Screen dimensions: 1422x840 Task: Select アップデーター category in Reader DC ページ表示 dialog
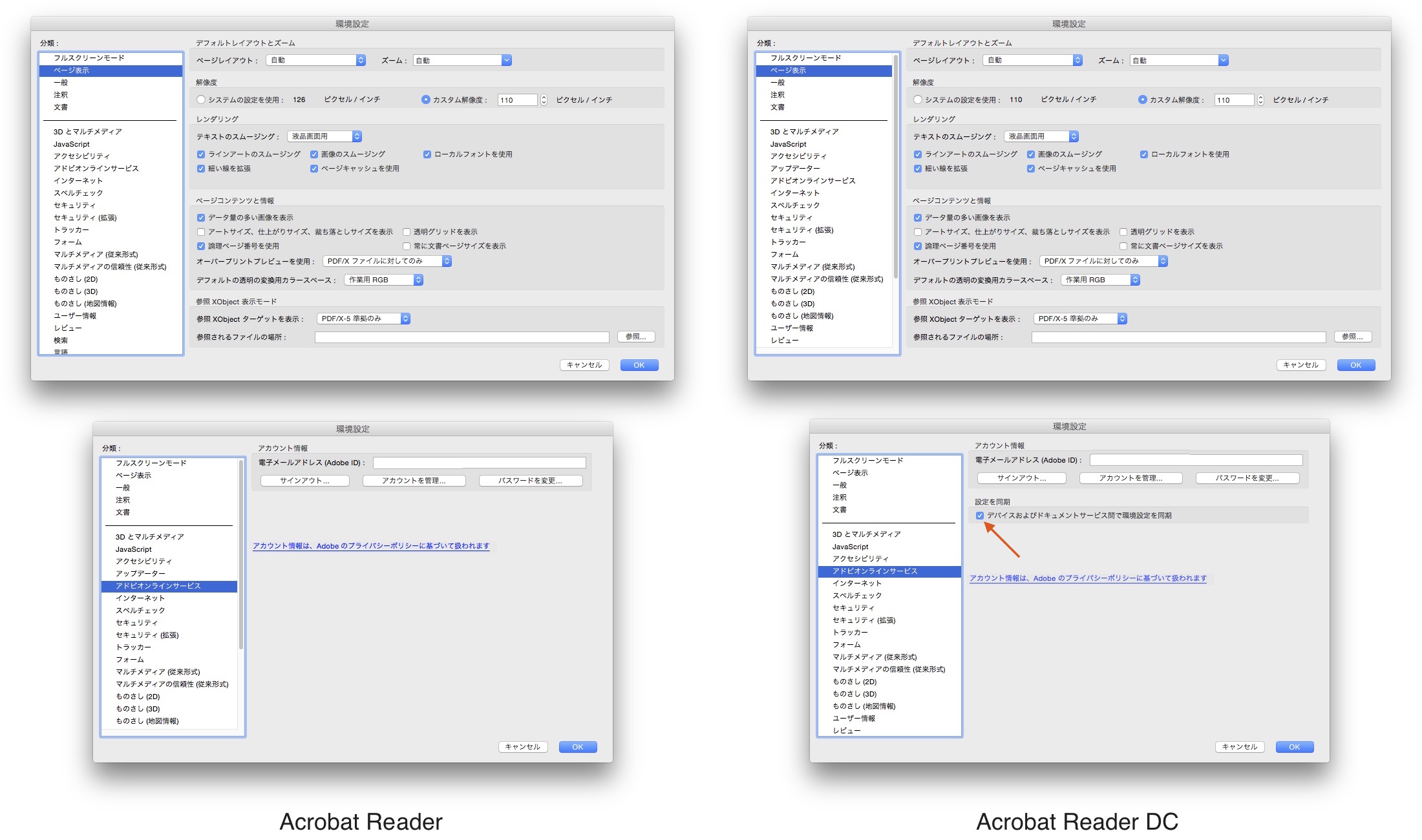[795, 168]
